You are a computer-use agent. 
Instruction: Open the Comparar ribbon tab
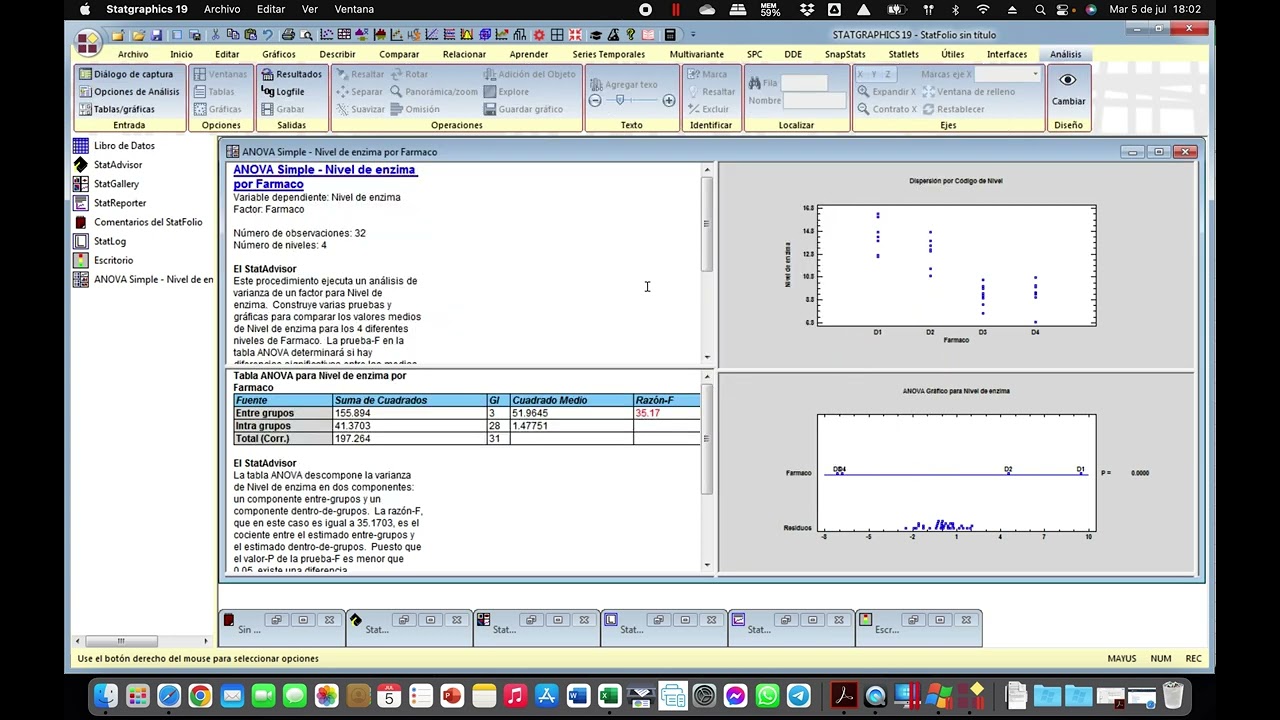click(399, 54)
